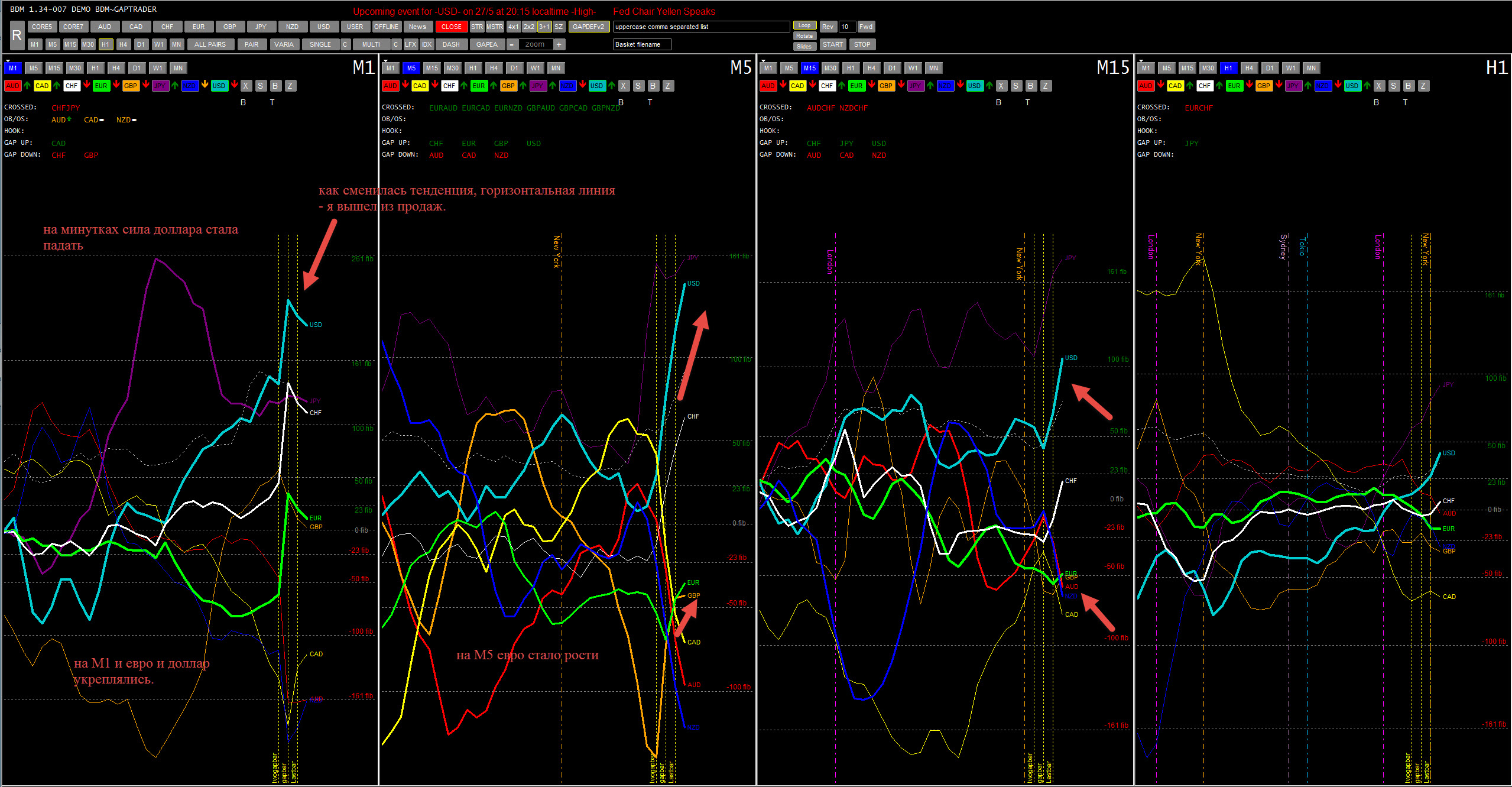
Task: Open the News button
Action: pos(417,27)
